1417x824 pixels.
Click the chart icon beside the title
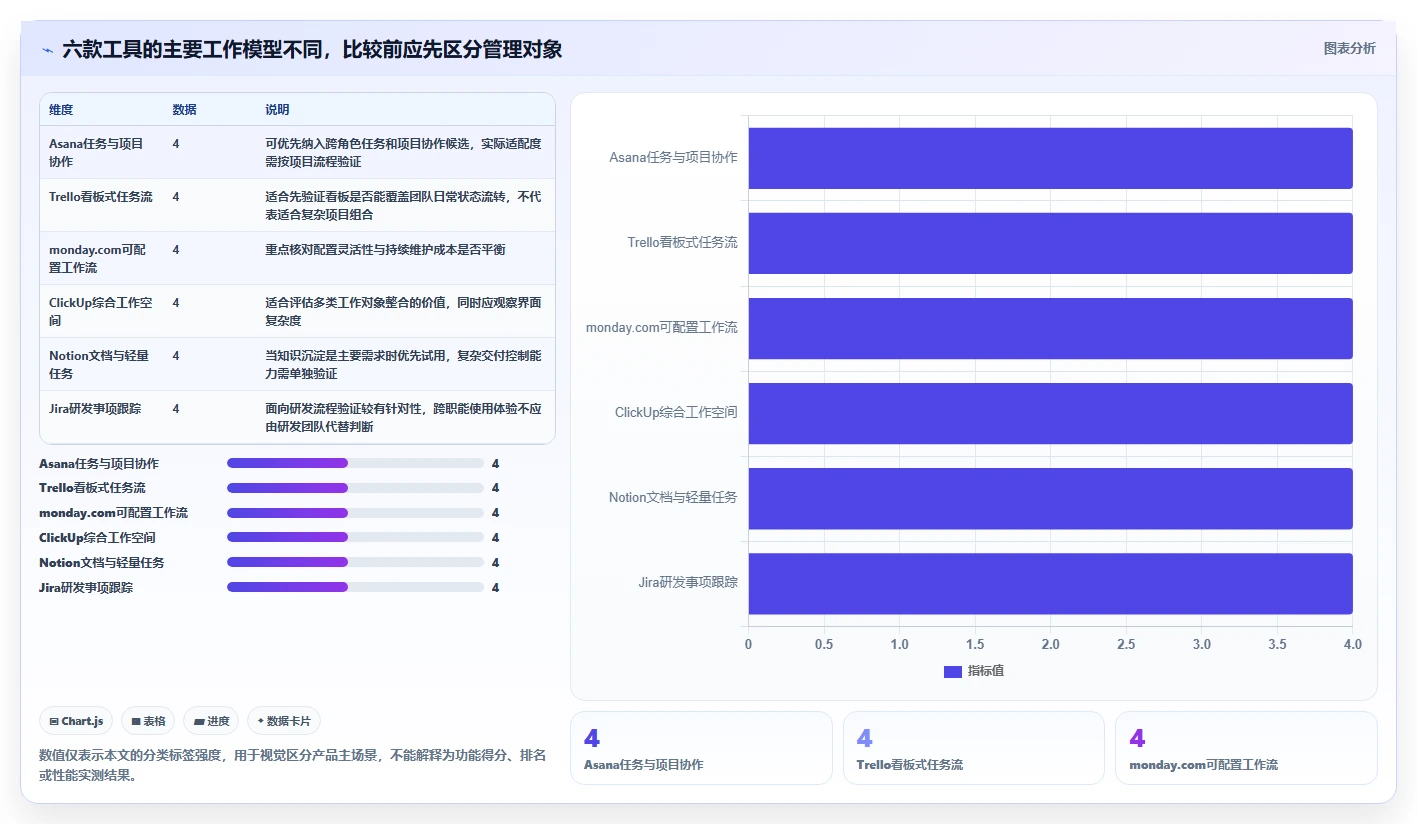tap(48, 50)
